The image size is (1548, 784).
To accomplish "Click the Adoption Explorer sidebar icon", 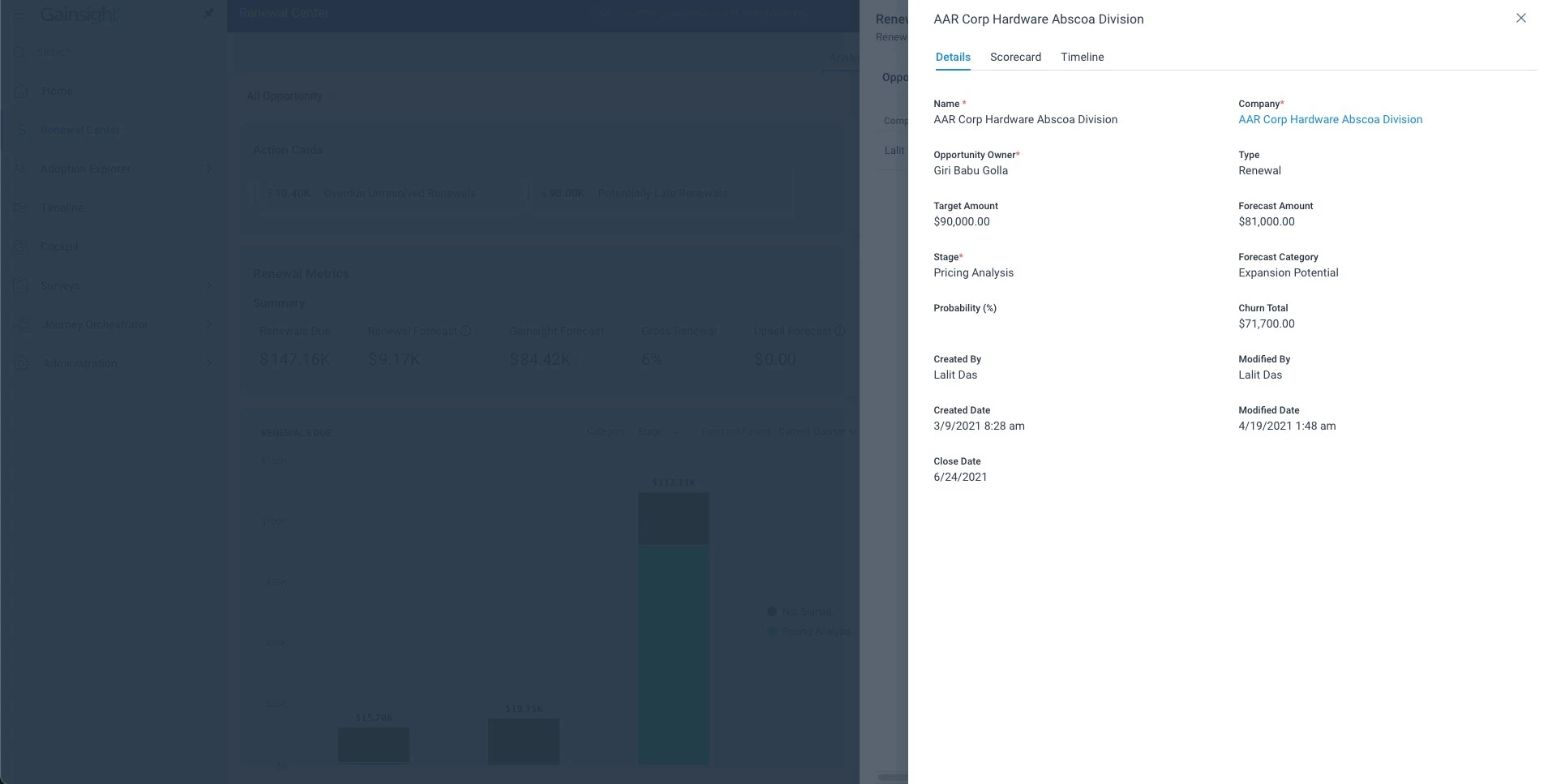I will tap(21, 169).
